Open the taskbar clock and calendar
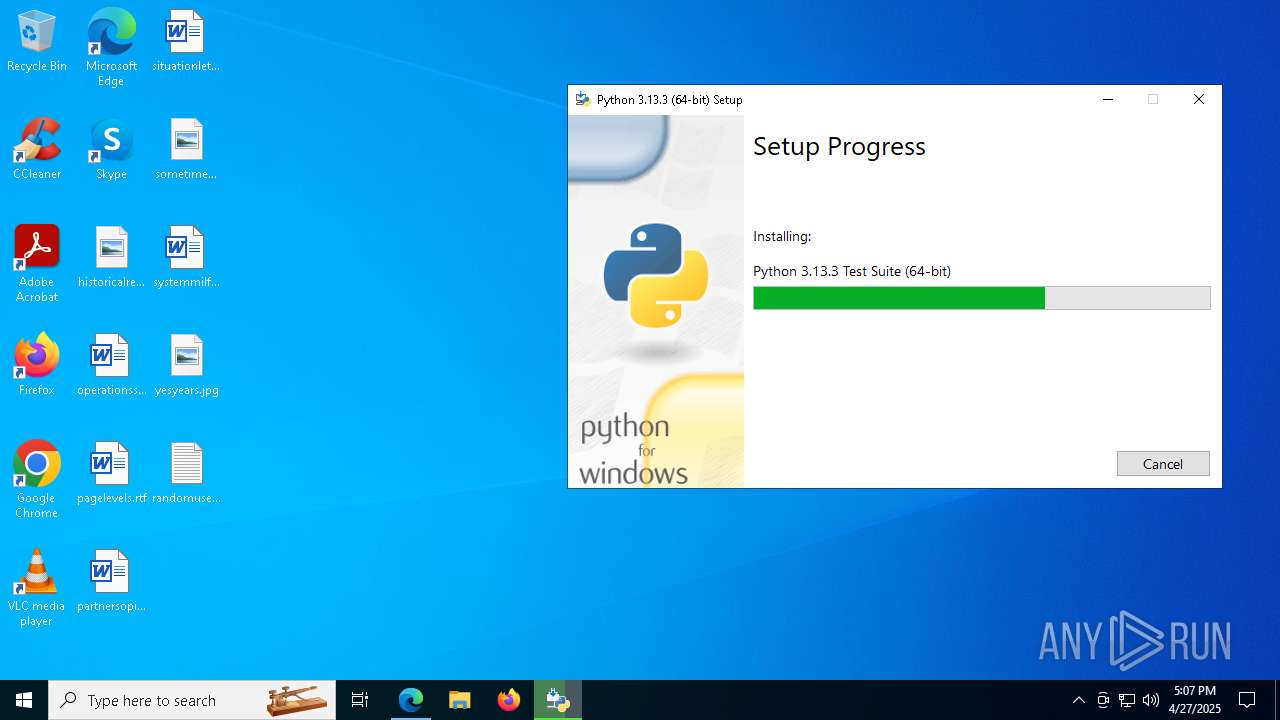The image size is (1280, 720). (x=1195, y=700)
